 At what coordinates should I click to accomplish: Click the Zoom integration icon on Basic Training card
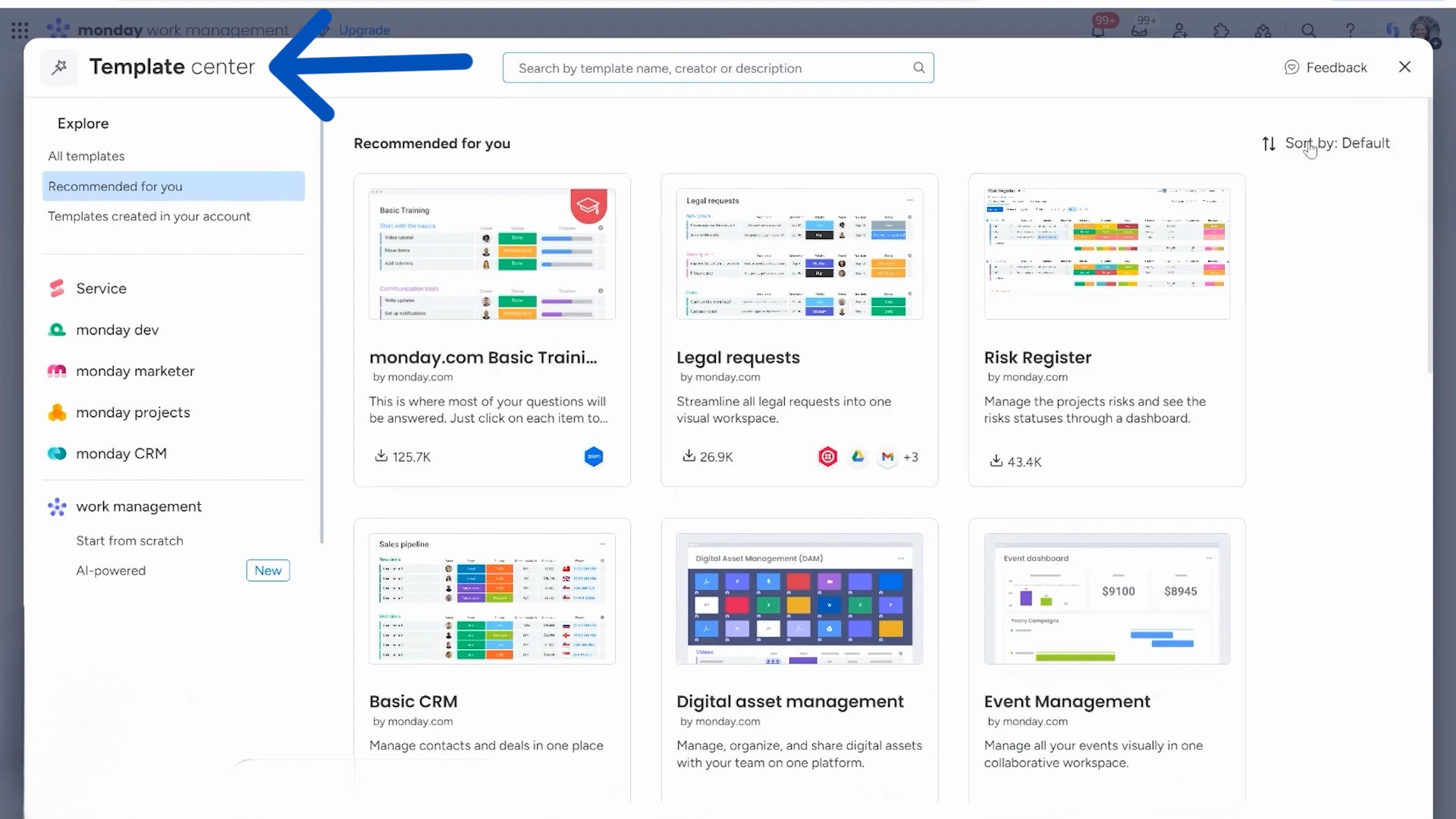point(594,457)
